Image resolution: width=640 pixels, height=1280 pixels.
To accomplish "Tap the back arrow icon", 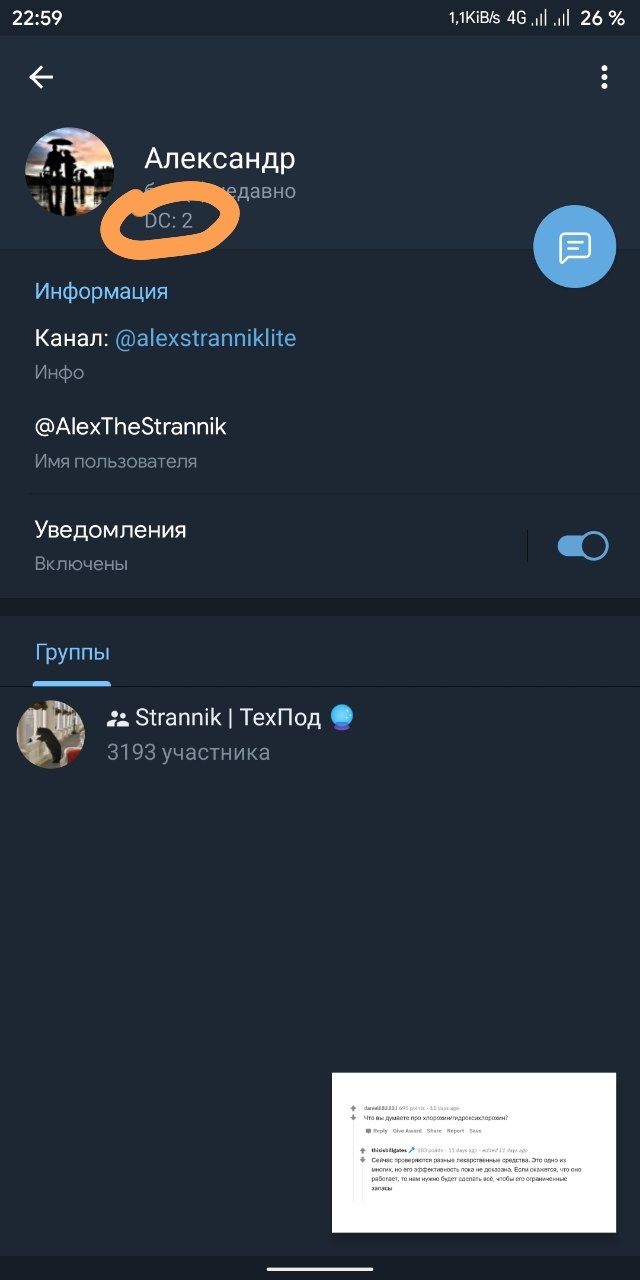I will [41, 77].
